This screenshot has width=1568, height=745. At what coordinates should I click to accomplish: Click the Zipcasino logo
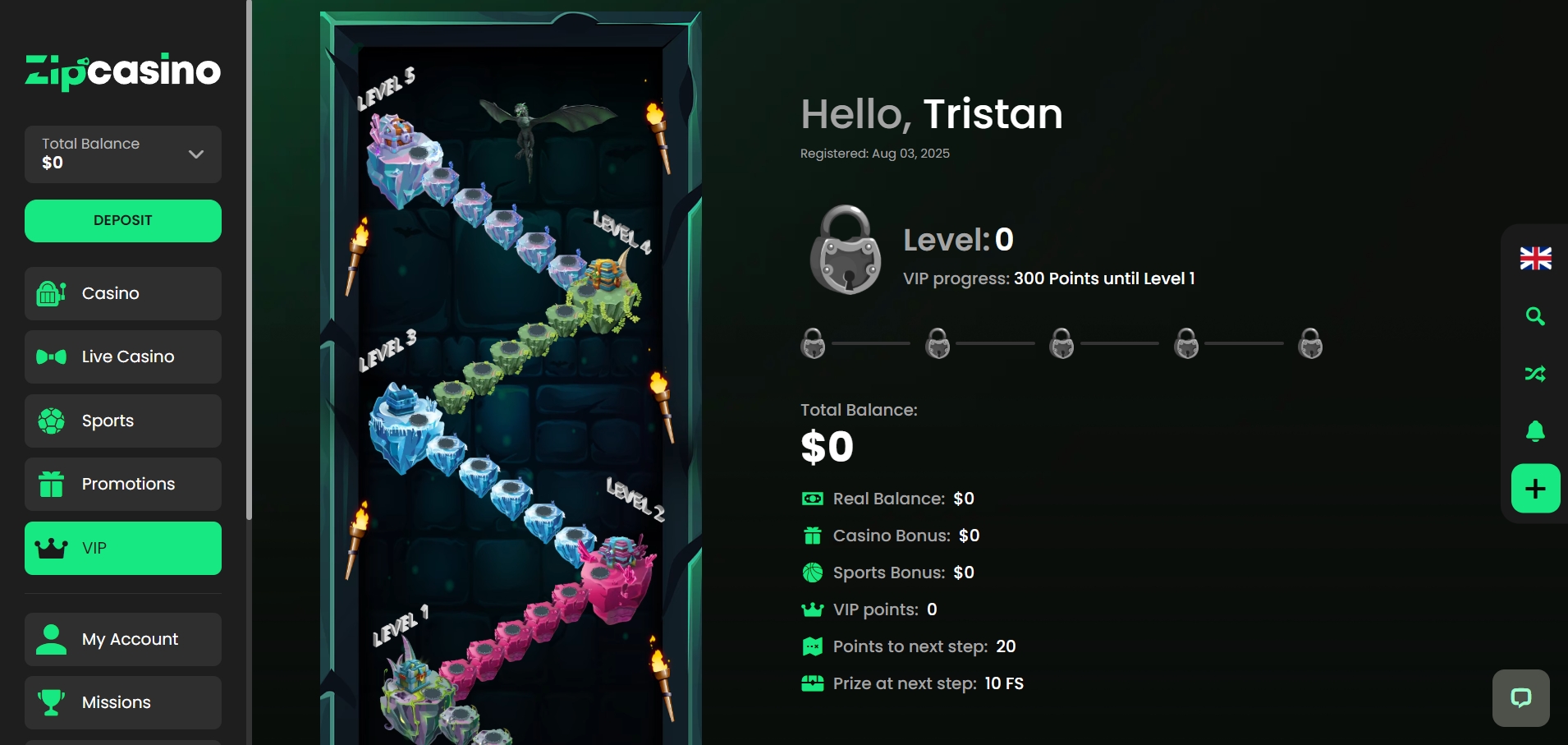click(x=123, y=71)
